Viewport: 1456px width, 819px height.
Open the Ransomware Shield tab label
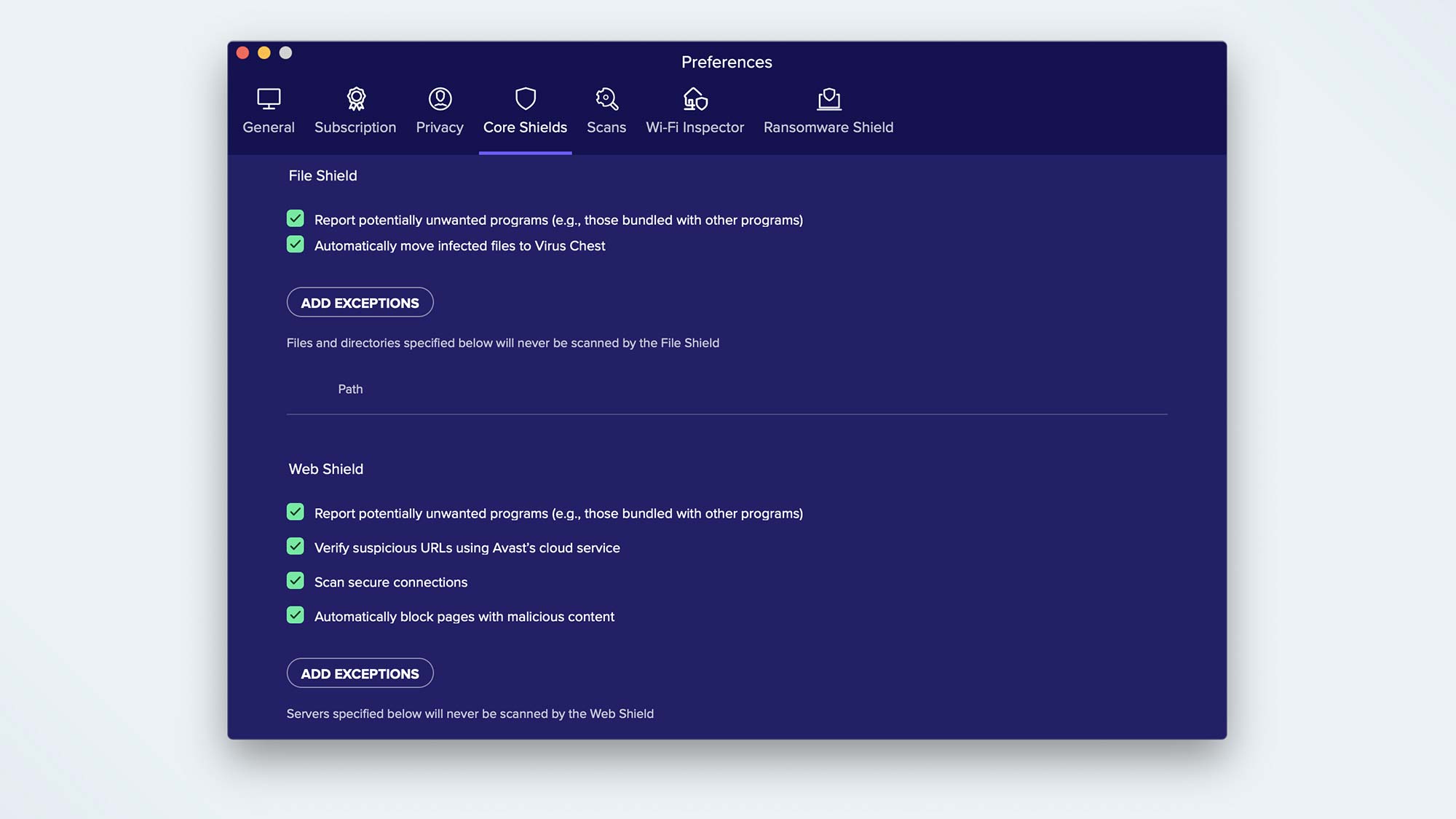coord(828,127)
